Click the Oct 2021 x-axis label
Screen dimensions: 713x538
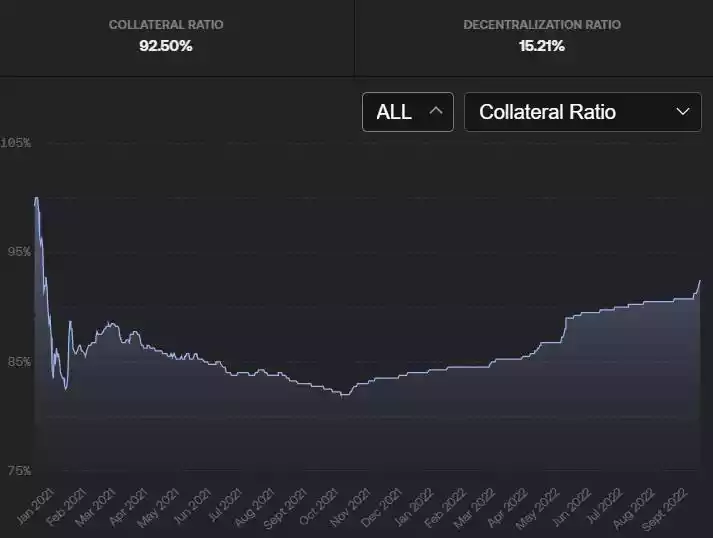319,506
